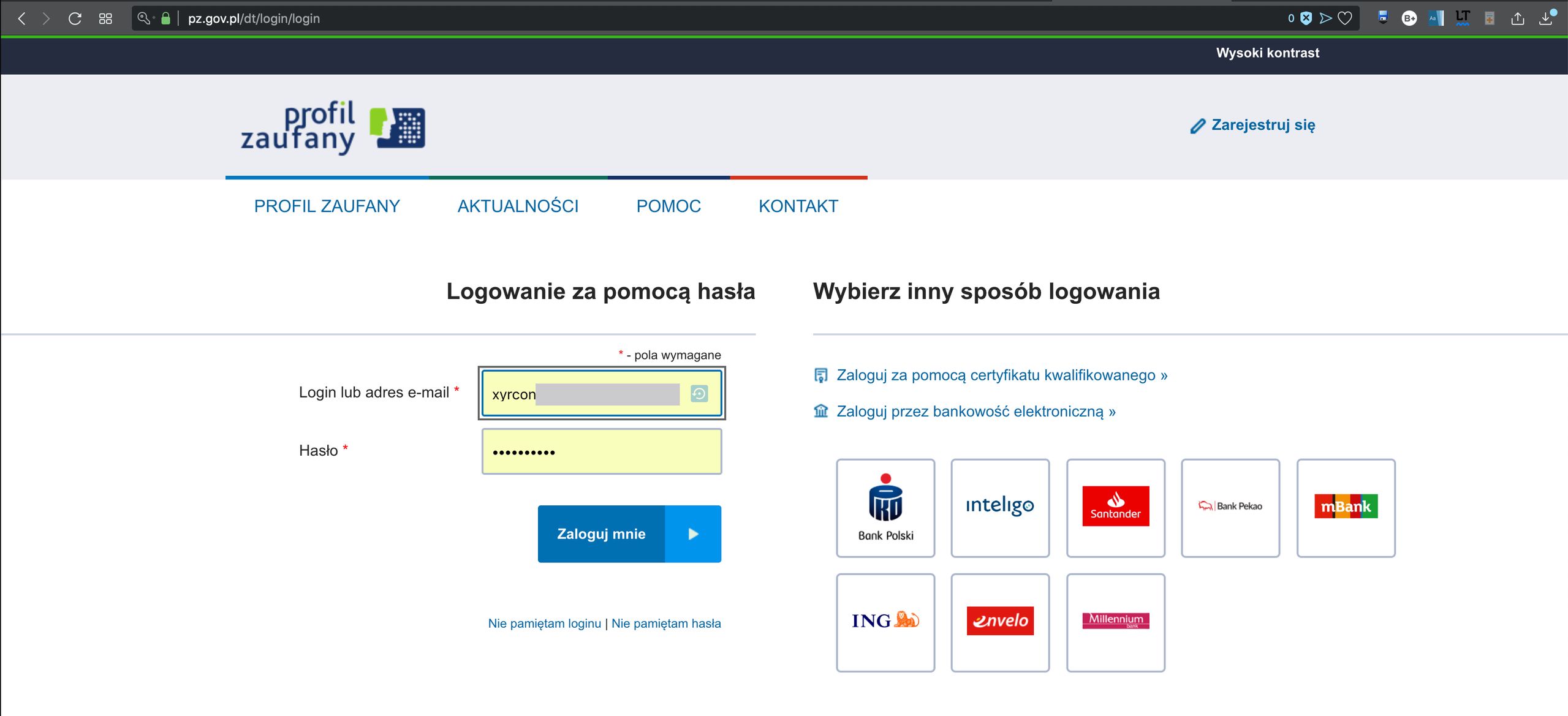Reload the page with browser refresh icon
Viewport: 1568px width, 716px height.
75,18
